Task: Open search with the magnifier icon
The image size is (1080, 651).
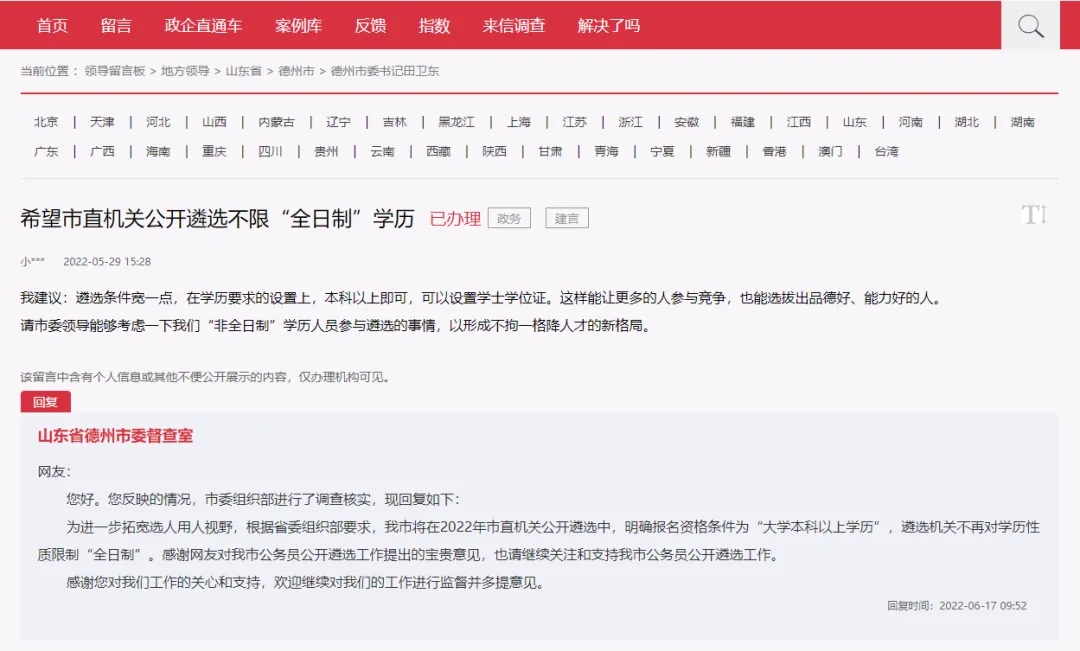Action: point(1029,25)
